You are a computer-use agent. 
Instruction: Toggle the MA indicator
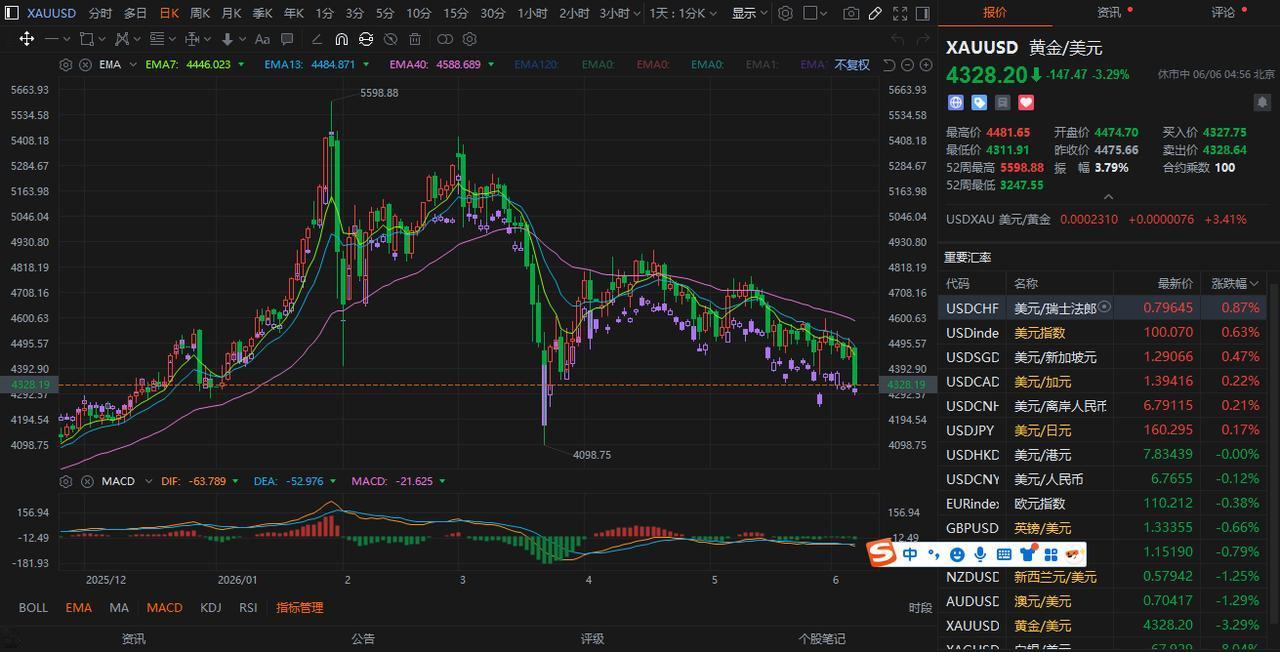tap(119, 607)
